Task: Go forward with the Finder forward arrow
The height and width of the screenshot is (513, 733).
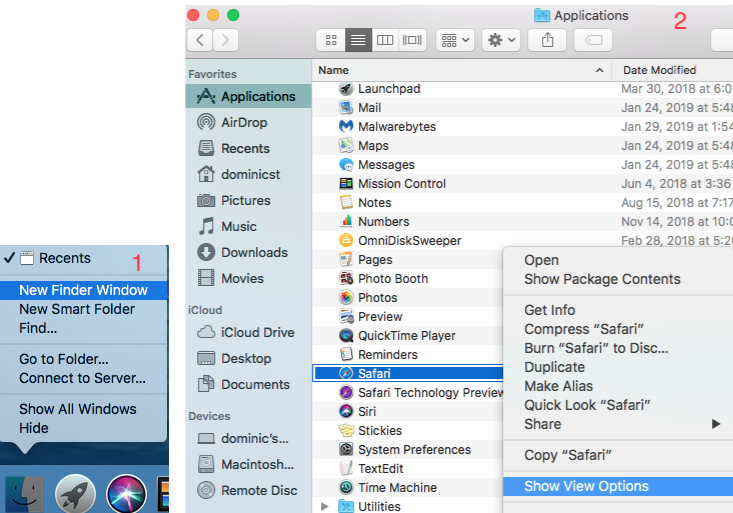Action: coord(225,40)
